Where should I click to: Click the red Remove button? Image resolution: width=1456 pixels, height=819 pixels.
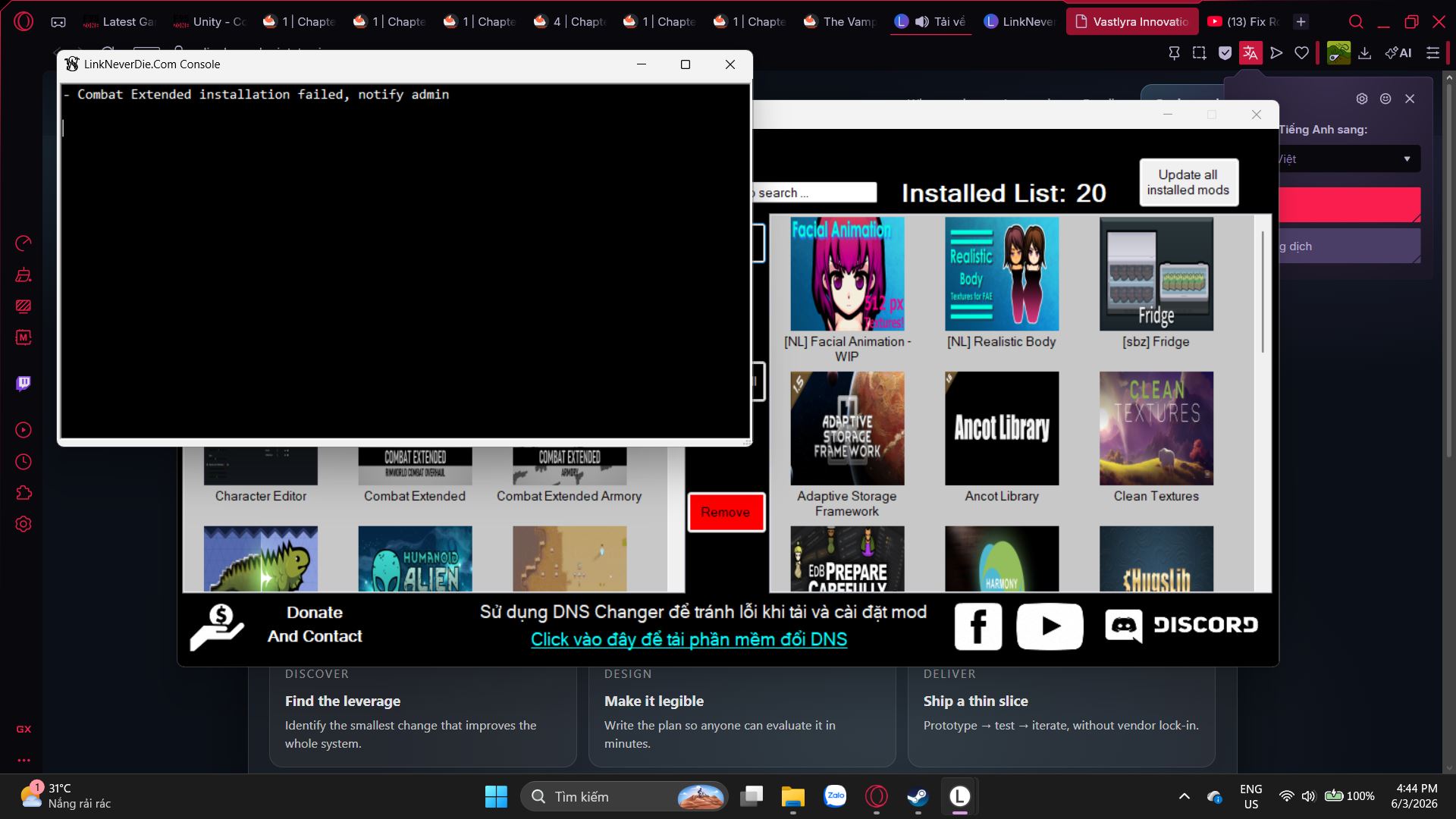(x=726, y=512)
